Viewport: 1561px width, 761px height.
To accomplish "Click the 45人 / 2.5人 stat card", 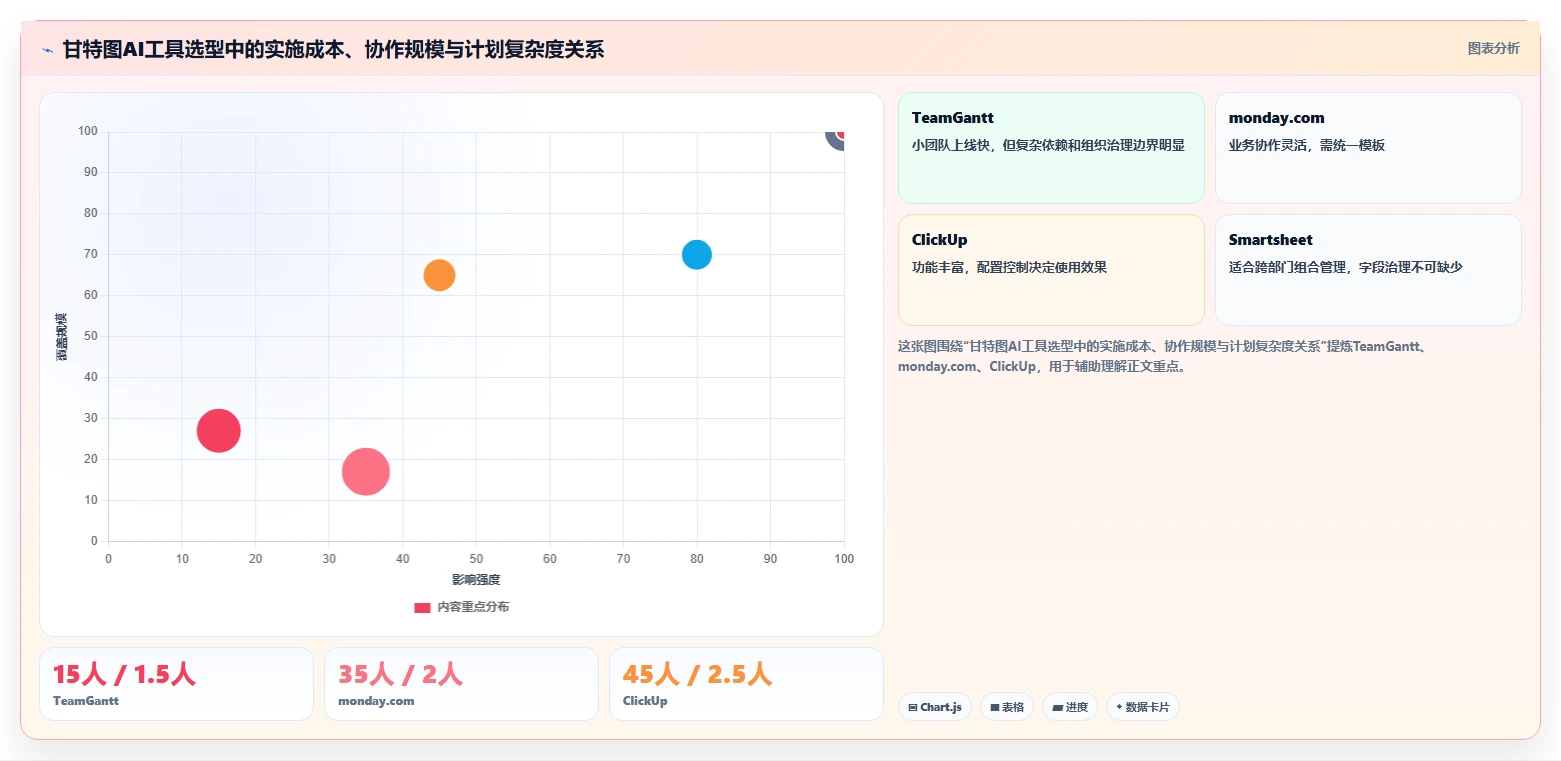I will (746, 684).
